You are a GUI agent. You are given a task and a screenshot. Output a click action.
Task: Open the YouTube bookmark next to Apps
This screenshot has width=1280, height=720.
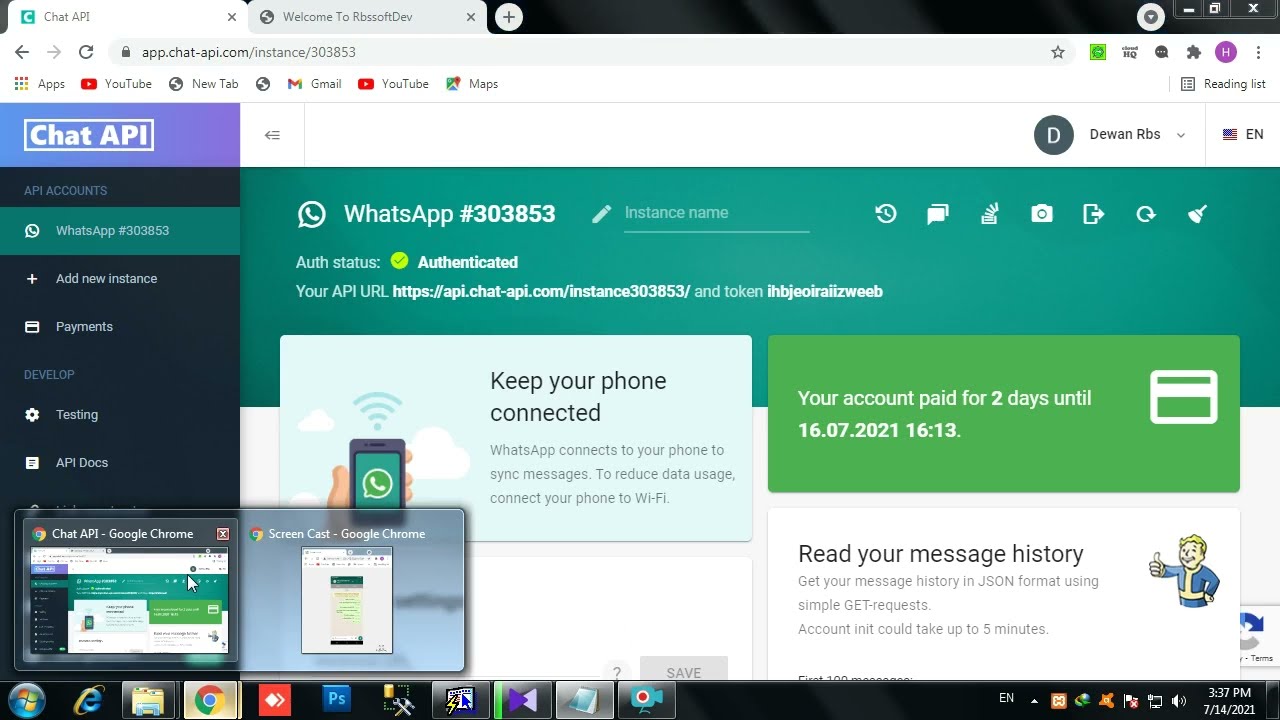click(116, 84)
